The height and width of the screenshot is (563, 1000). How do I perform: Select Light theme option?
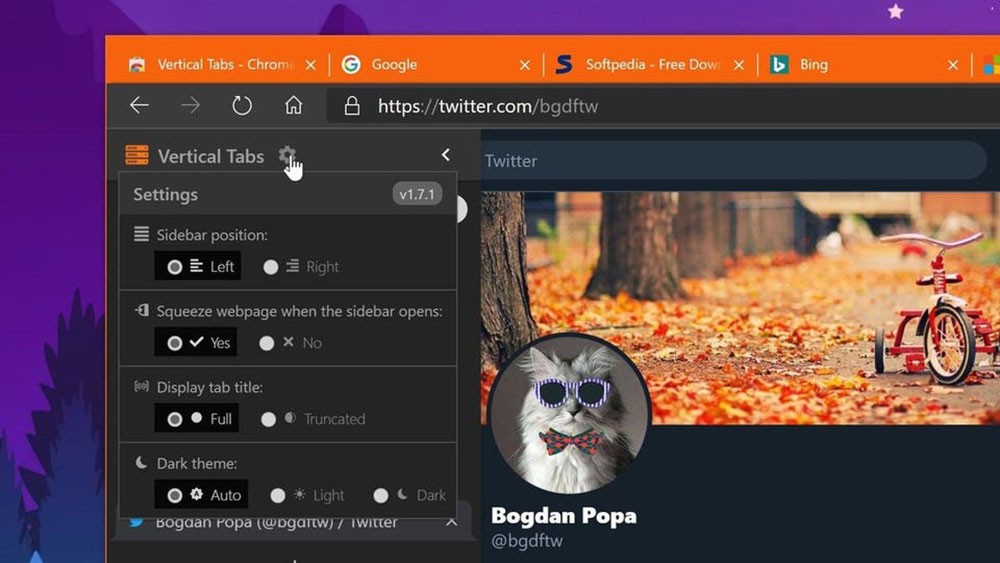pyautogui.click(x=307, y=495)
